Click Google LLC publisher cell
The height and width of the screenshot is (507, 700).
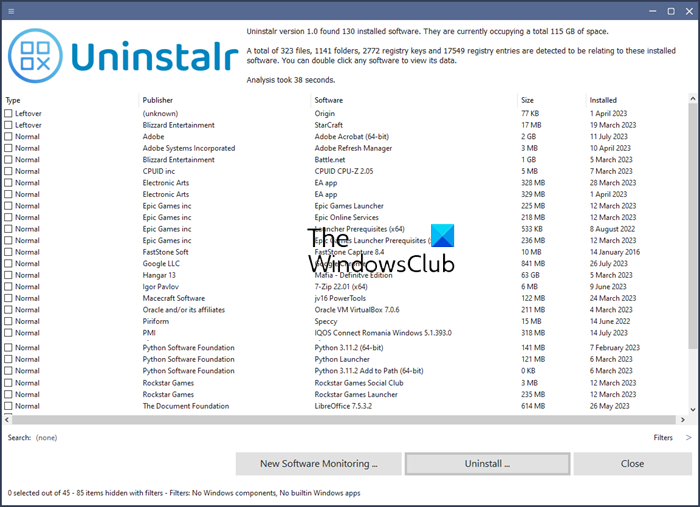pyautogui.click(x=161, y=264)
